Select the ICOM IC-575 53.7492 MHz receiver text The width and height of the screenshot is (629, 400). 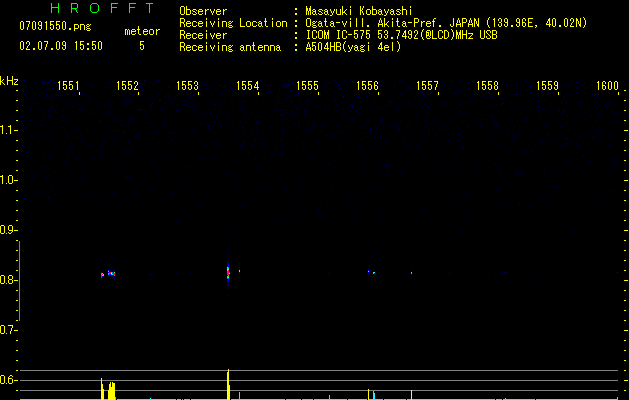pyautogui.click(x=402, y=35)
